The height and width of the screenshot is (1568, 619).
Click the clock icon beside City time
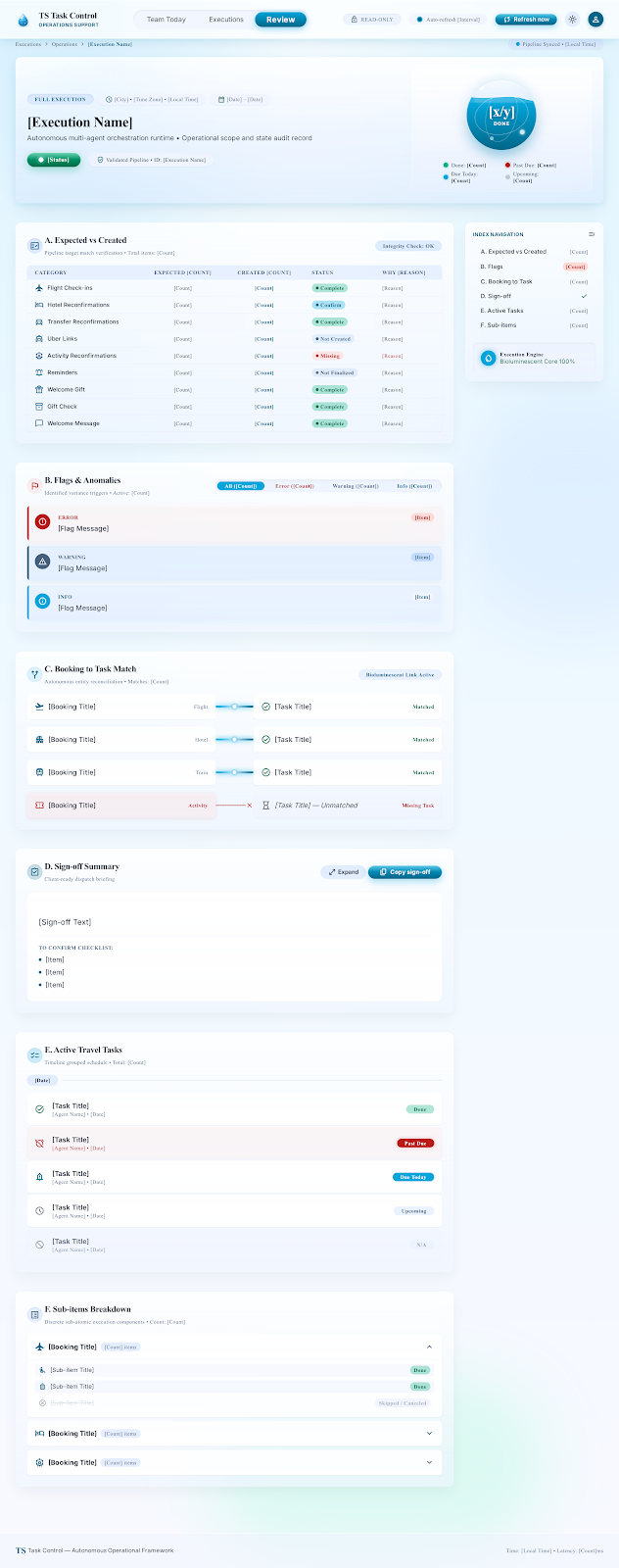click(x=109, y=99)
